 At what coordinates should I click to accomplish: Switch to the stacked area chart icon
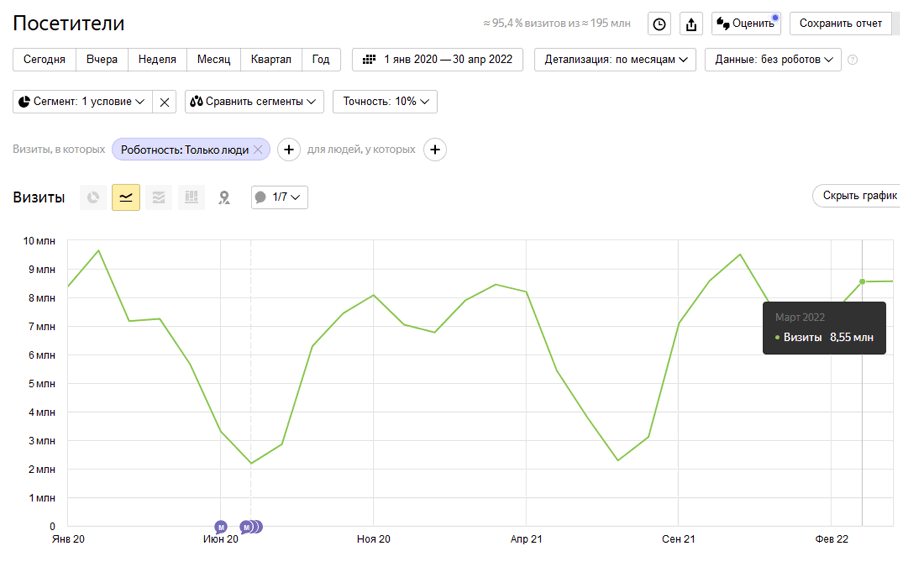coord(158,197)
